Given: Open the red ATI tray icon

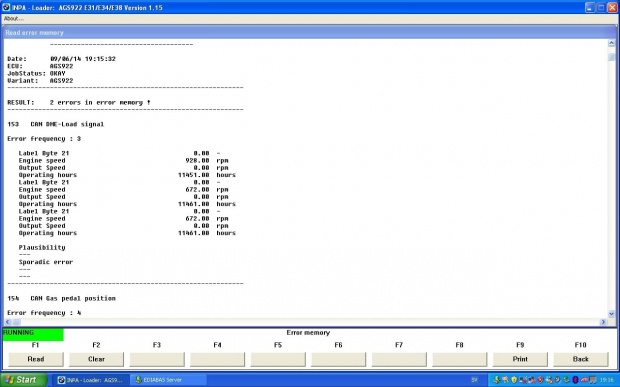Looking at the screenshot, I should [584, 380].
